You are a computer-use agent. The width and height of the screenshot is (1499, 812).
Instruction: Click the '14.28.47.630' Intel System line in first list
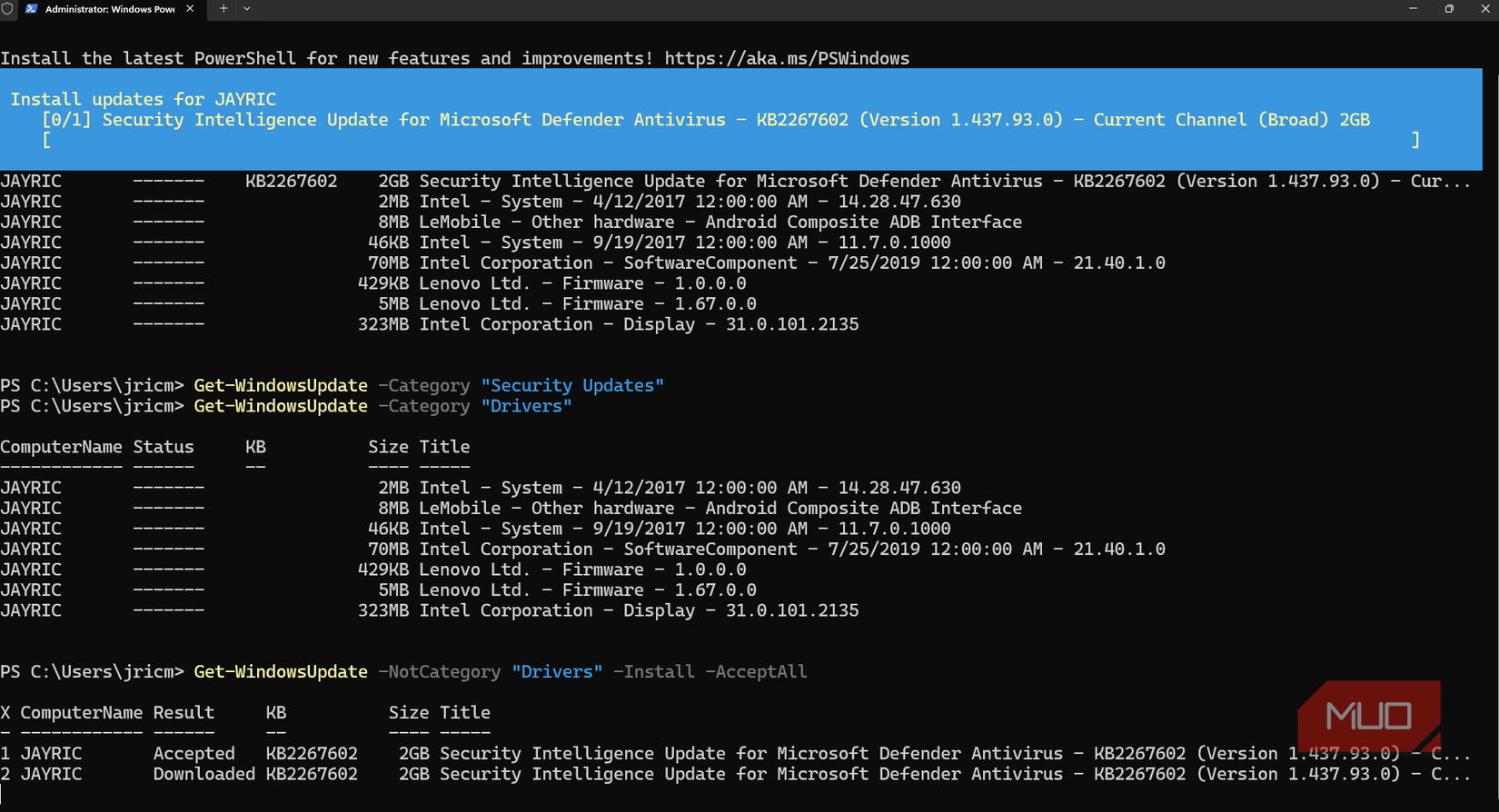tap(481, 202)
